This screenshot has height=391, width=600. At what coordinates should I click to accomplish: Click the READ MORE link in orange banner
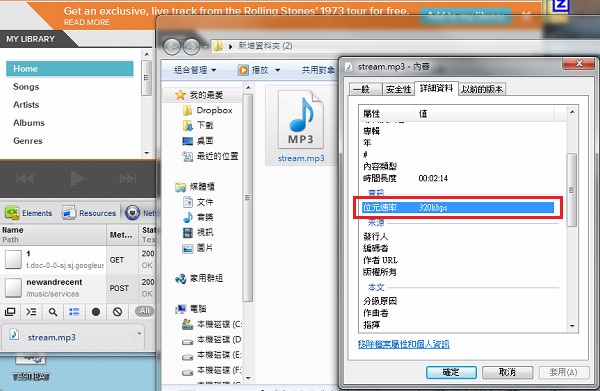[x=86, y=22]
